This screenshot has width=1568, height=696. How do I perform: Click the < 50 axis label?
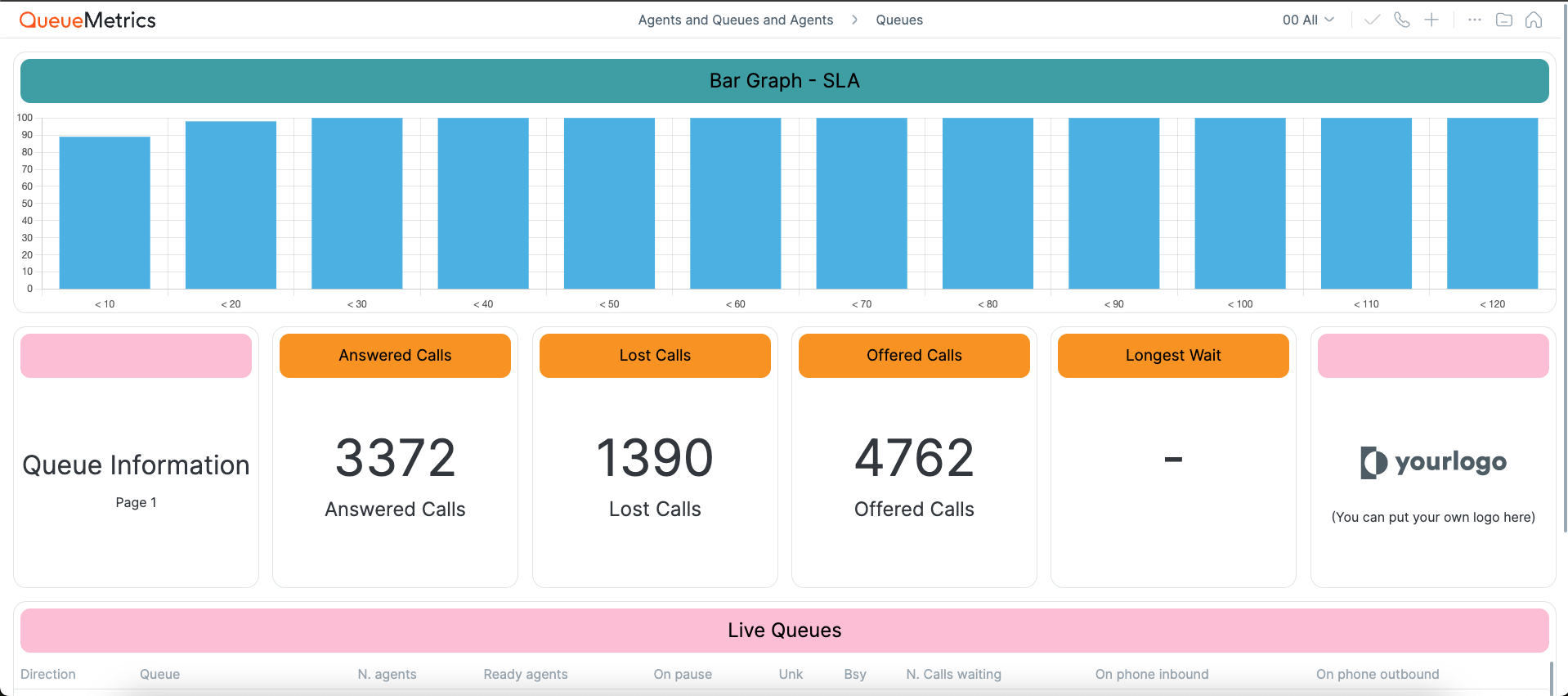(x=609, y=304)
